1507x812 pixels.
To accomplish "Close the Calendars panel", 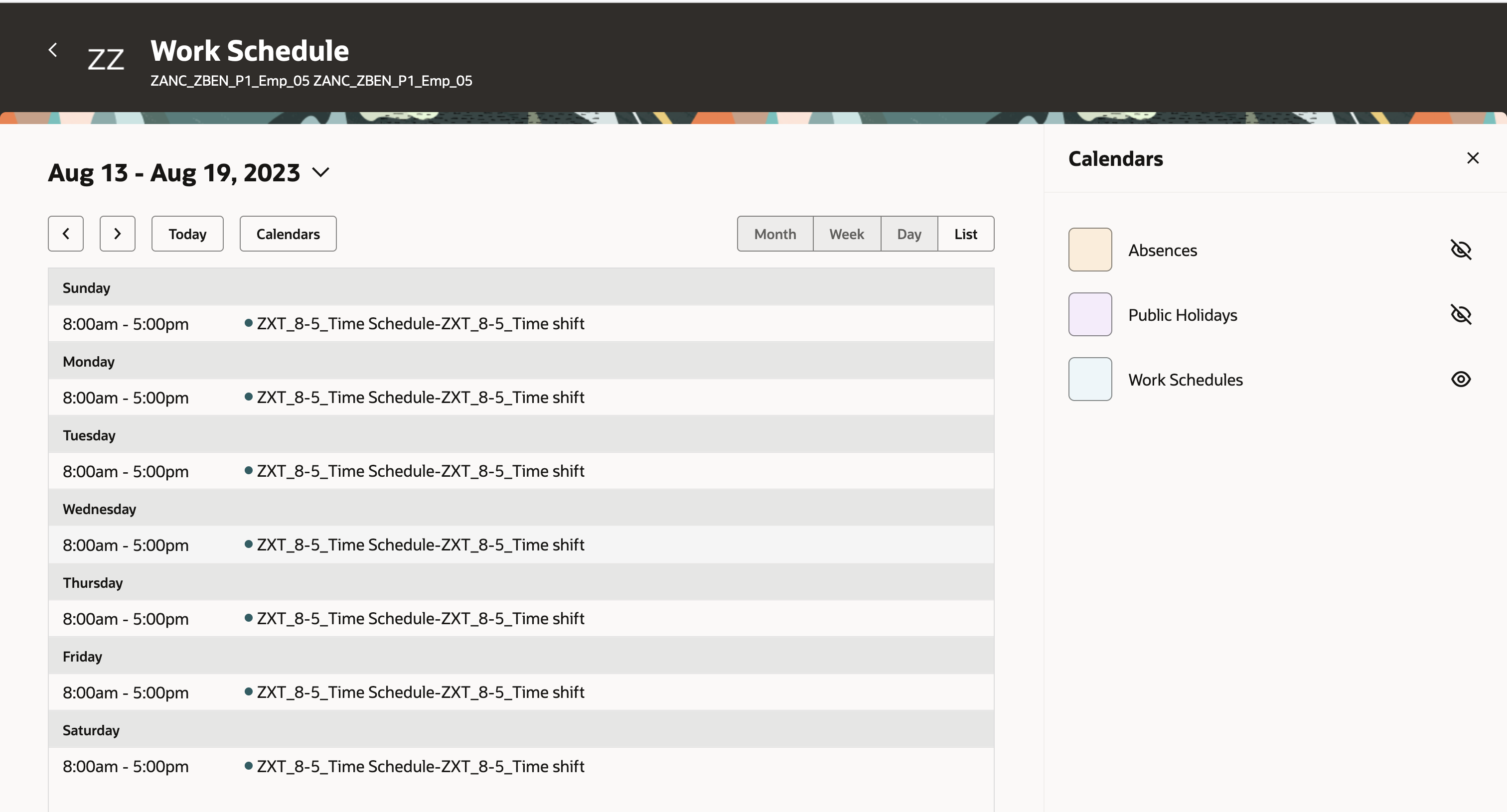I will (1473, 157).
